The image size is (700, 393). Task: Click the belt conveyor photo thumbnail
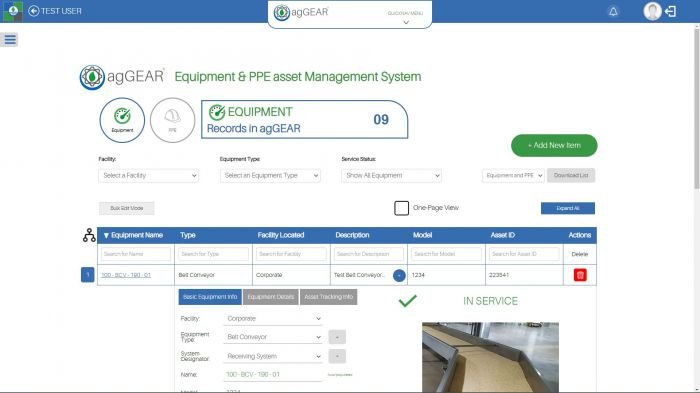pos(490,357)
